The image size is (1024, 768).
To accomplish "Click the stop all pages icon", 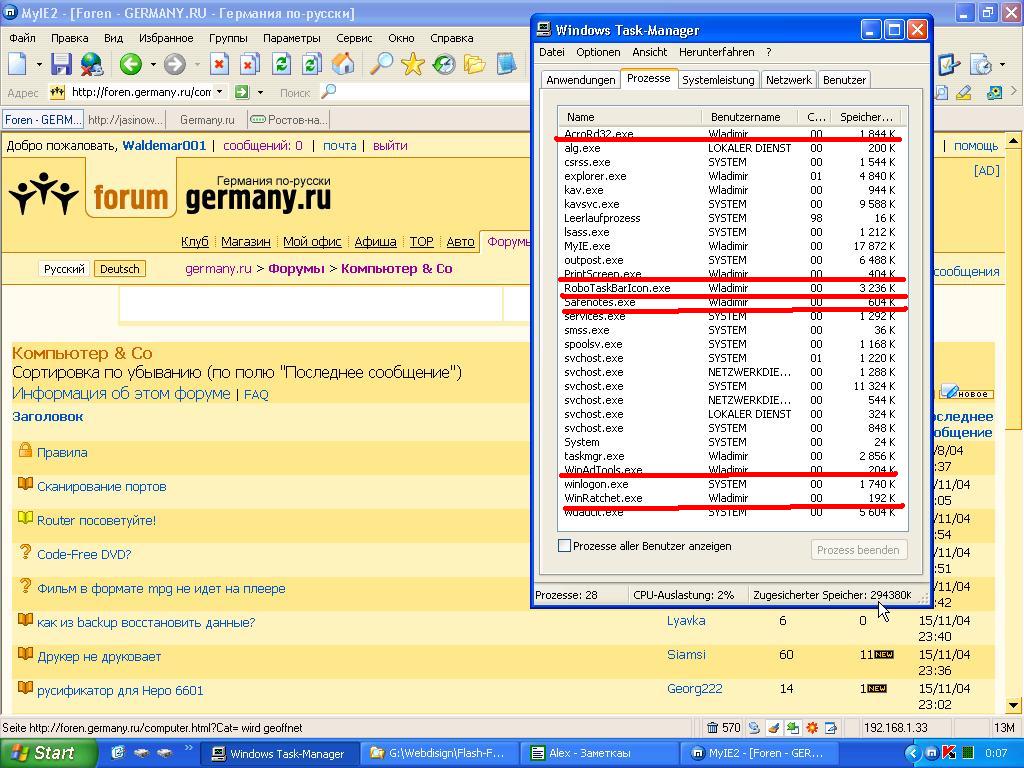I will click(x=249, y=64).
